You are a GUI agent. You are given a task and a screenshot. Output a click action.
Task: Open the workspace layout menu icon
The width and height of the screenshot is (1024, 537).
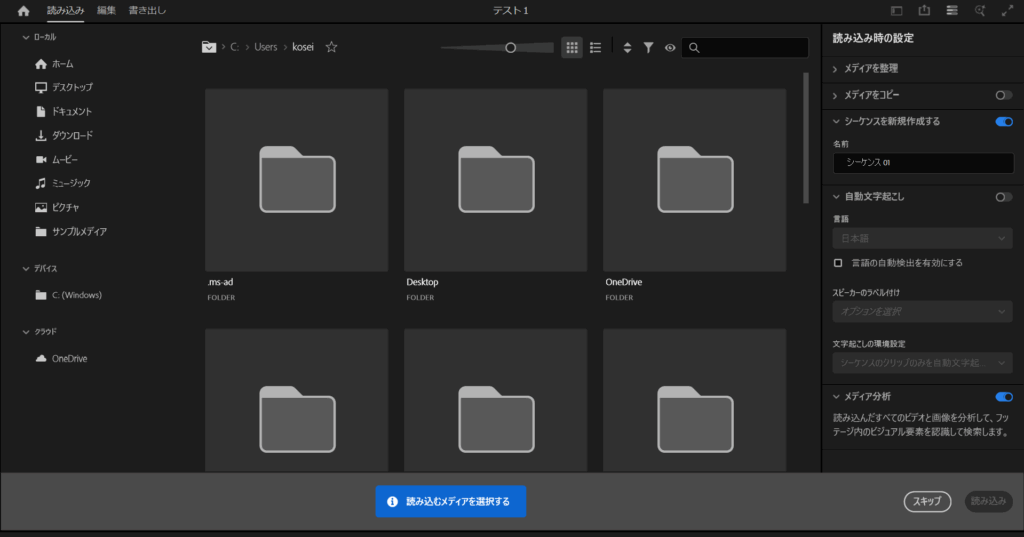[952, 10]
